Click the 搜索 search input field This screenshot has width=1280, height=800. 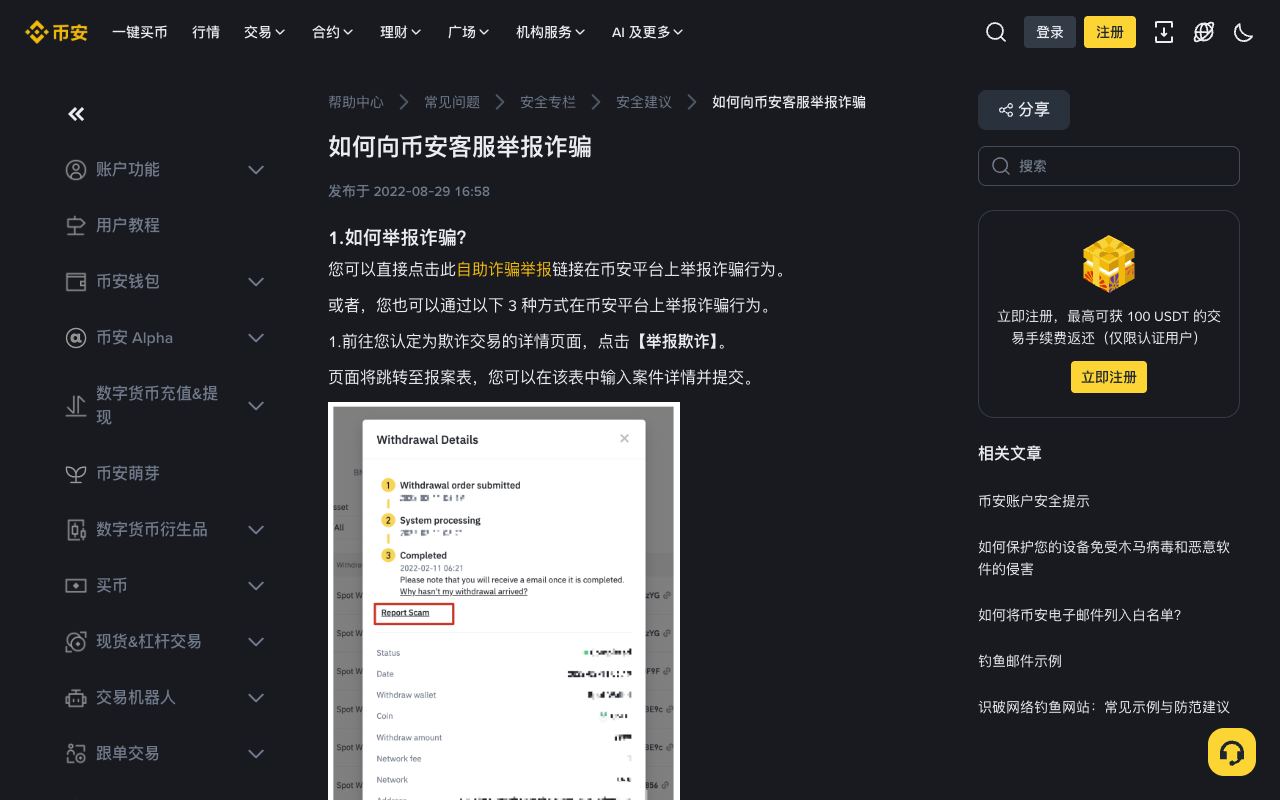tap(1109, 166)
